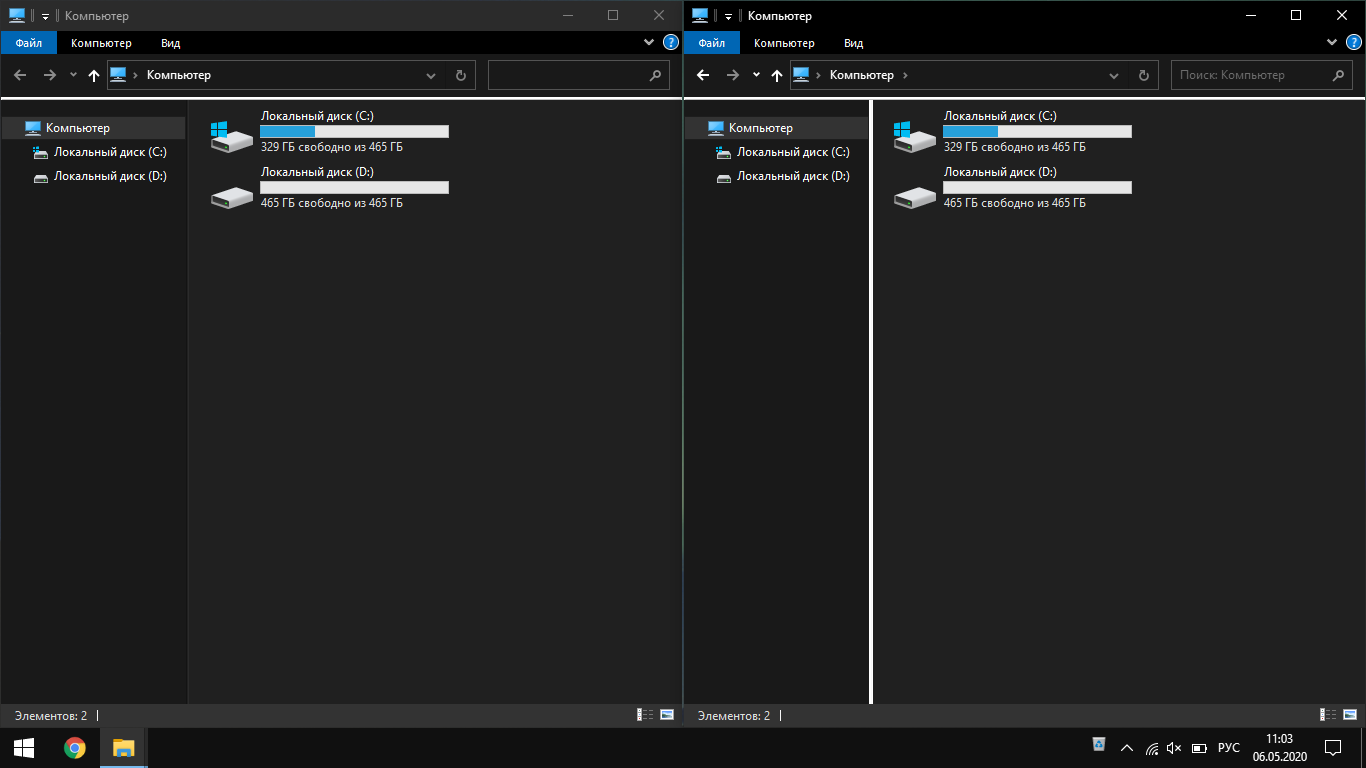The image size is (1366, 768).
Task: Refresh the left window
Action: 460,75
